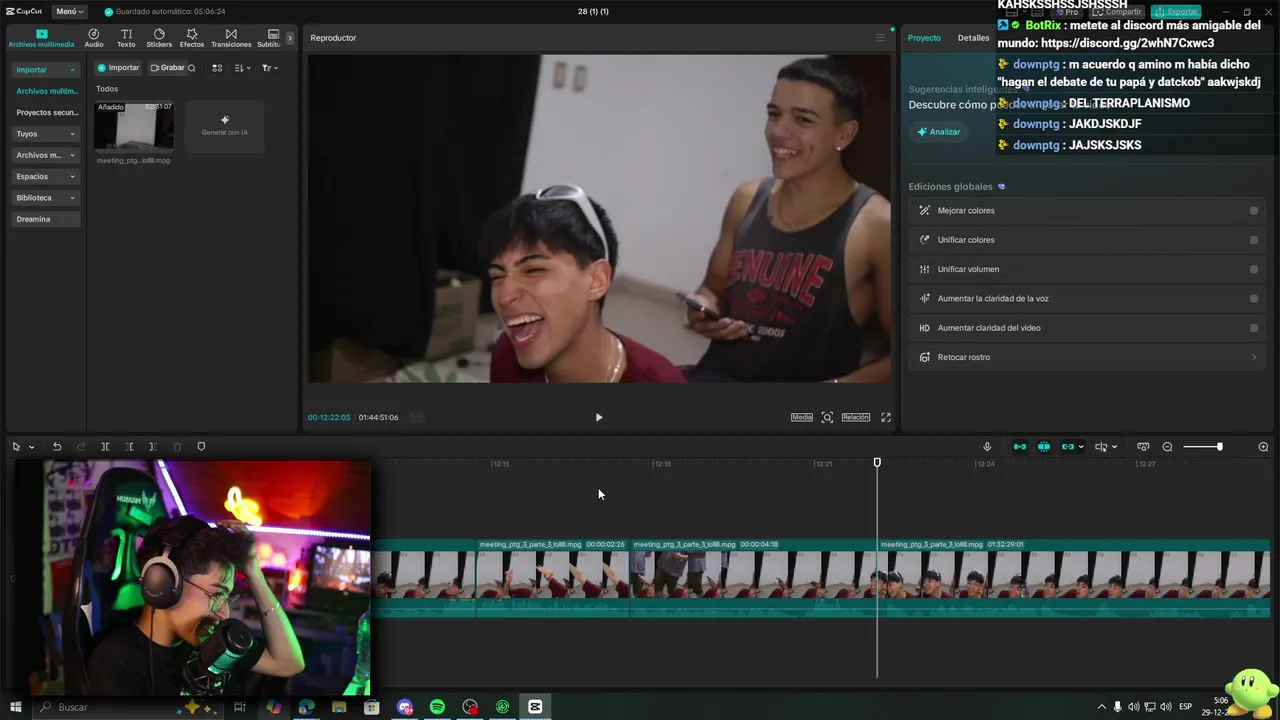Select the Archivos multimedia tab
This screenshot has width=1280, height=720.
[x=41, y=38]
